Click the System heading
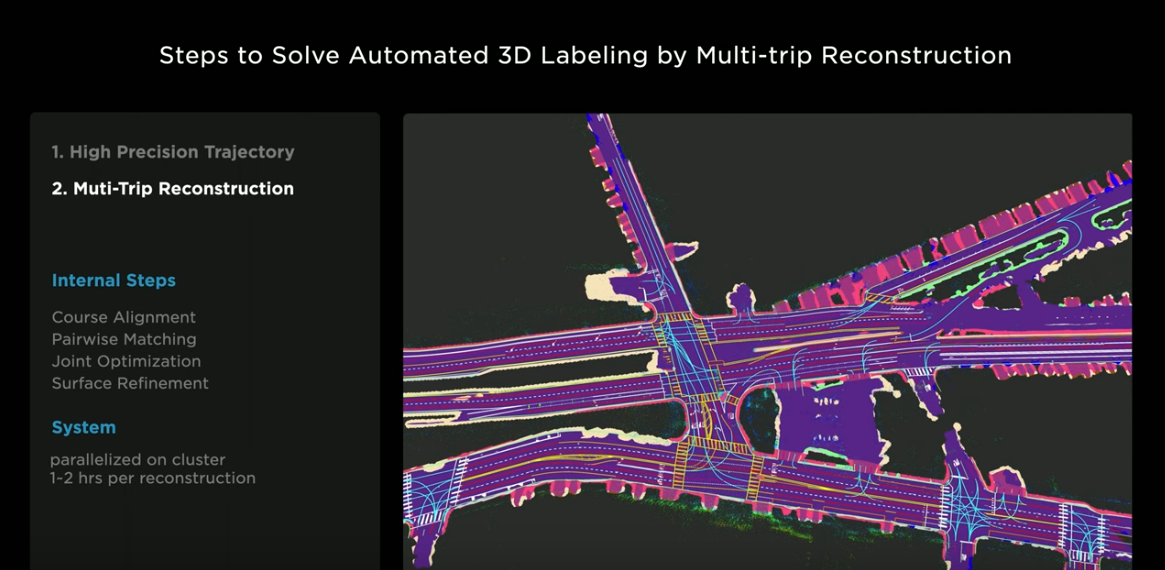 pos(83,428)
